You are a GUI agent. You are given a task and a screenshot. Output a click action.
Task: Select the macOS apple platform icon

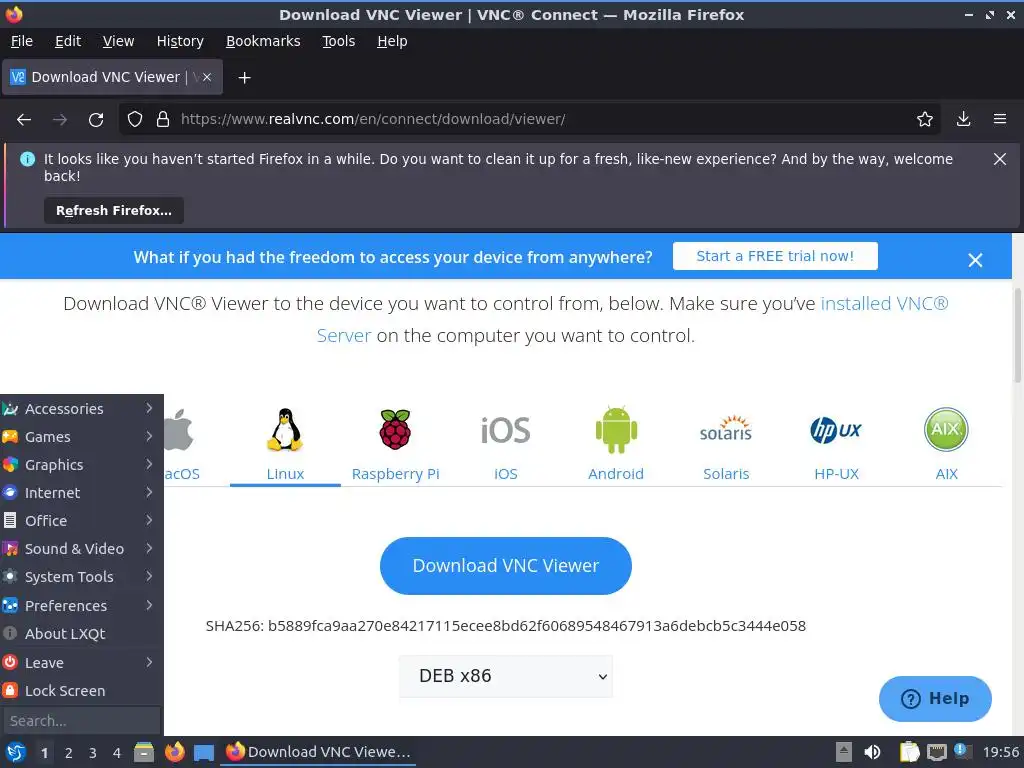pos(179,430)
